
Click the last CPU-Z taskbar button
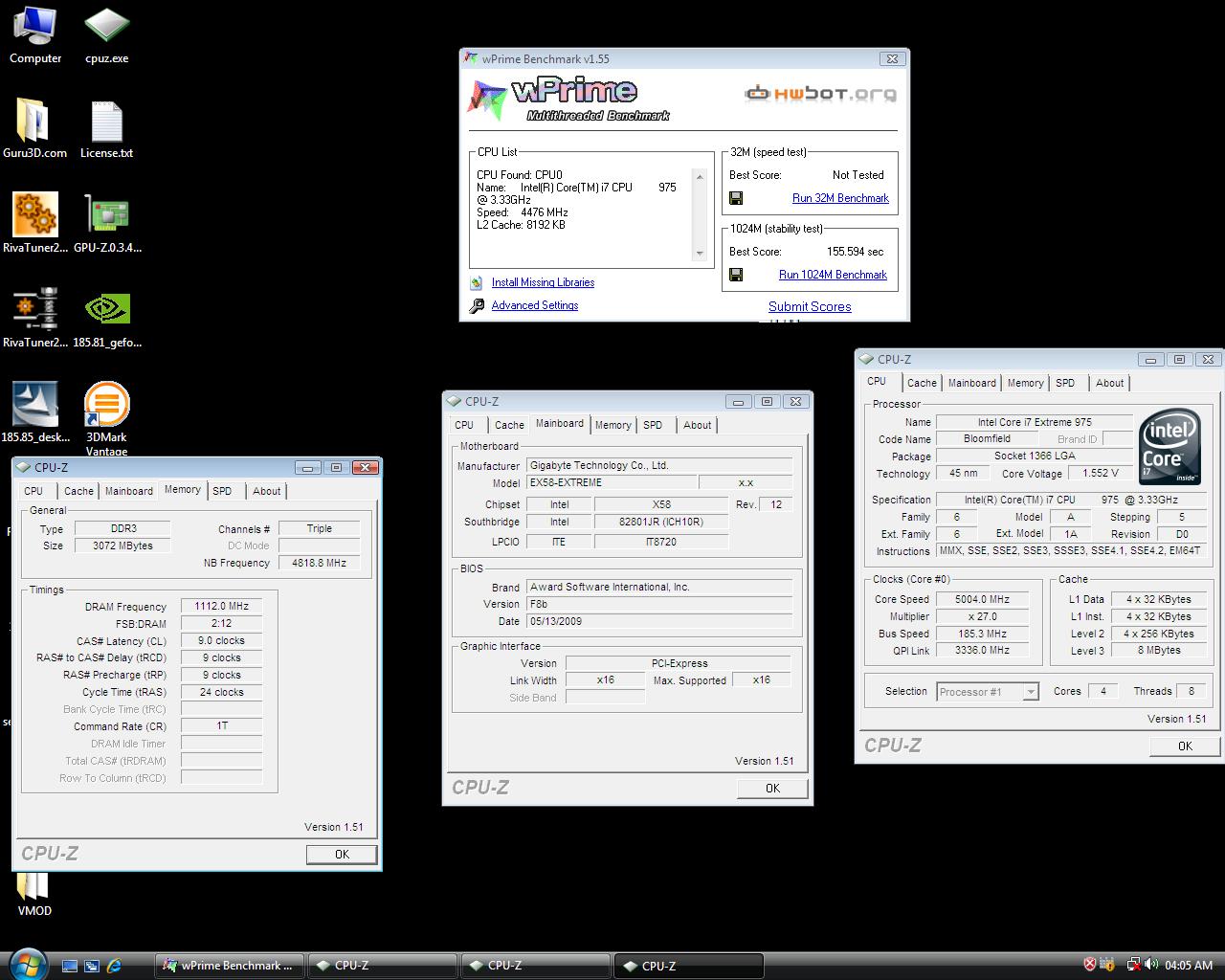click(x=689, y=966)
